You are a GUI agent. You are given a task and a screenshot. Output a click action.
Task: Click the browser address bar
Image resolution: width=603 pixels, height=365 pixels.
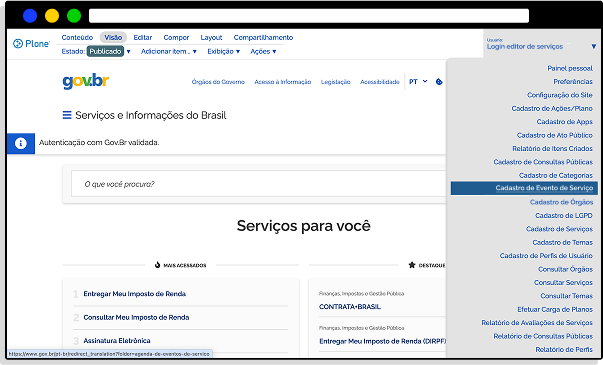pos(309,16)
